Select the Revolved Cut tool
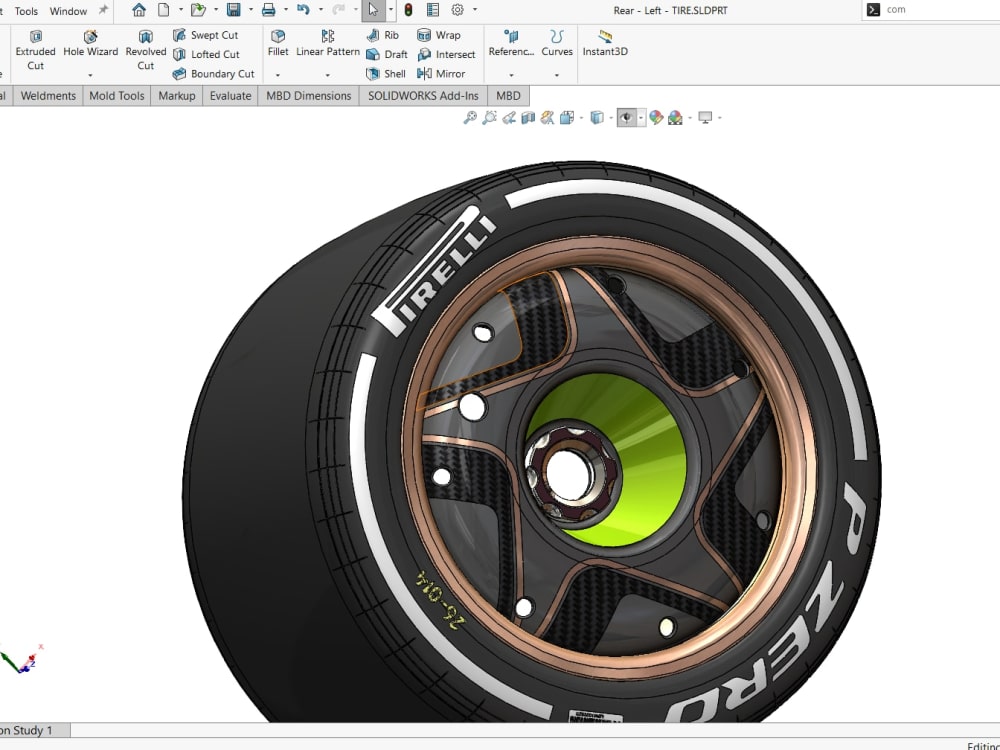Image resolution: width=1000 pixels, height=750 pixels. (145, 50)
